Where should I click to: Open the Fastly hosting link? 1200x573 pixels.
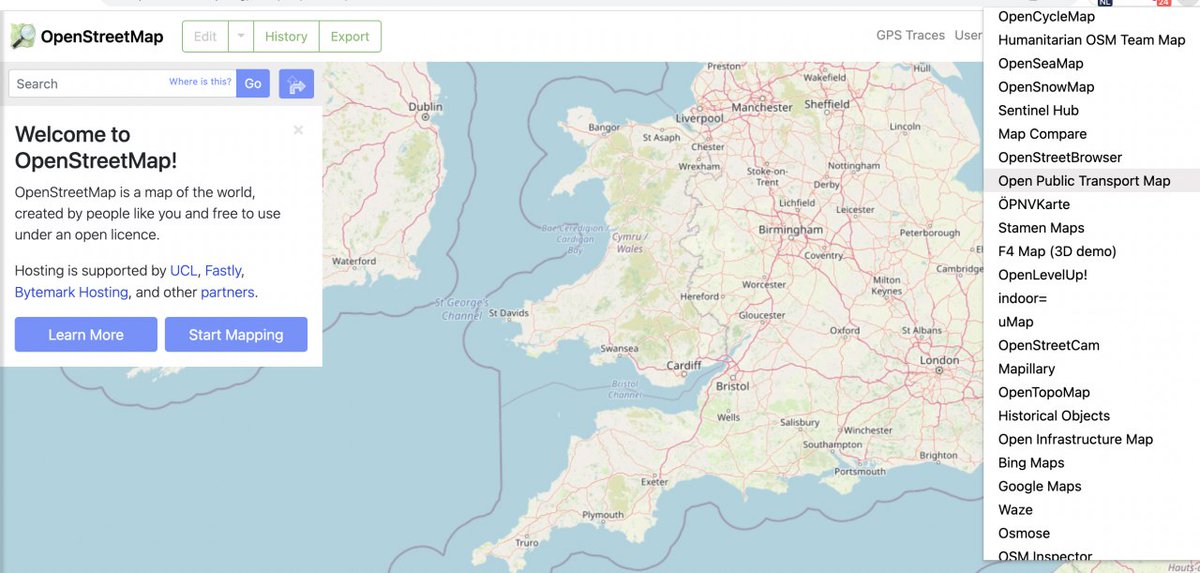pos(223,271)
